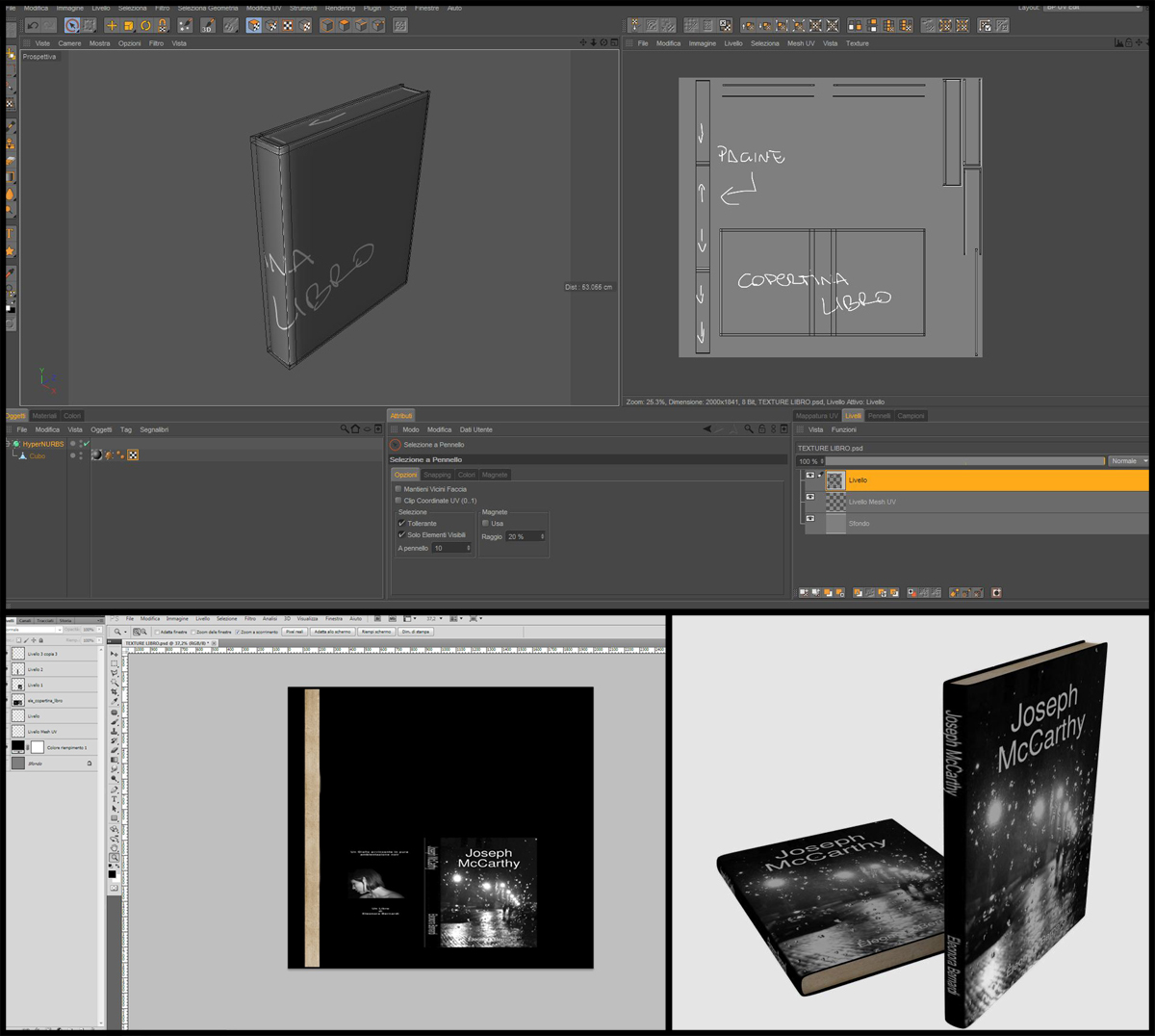The width and height of the screenshot is (1155, 1036).
Task: Uncheck the Tollerante option
Action: click(401, 524)
